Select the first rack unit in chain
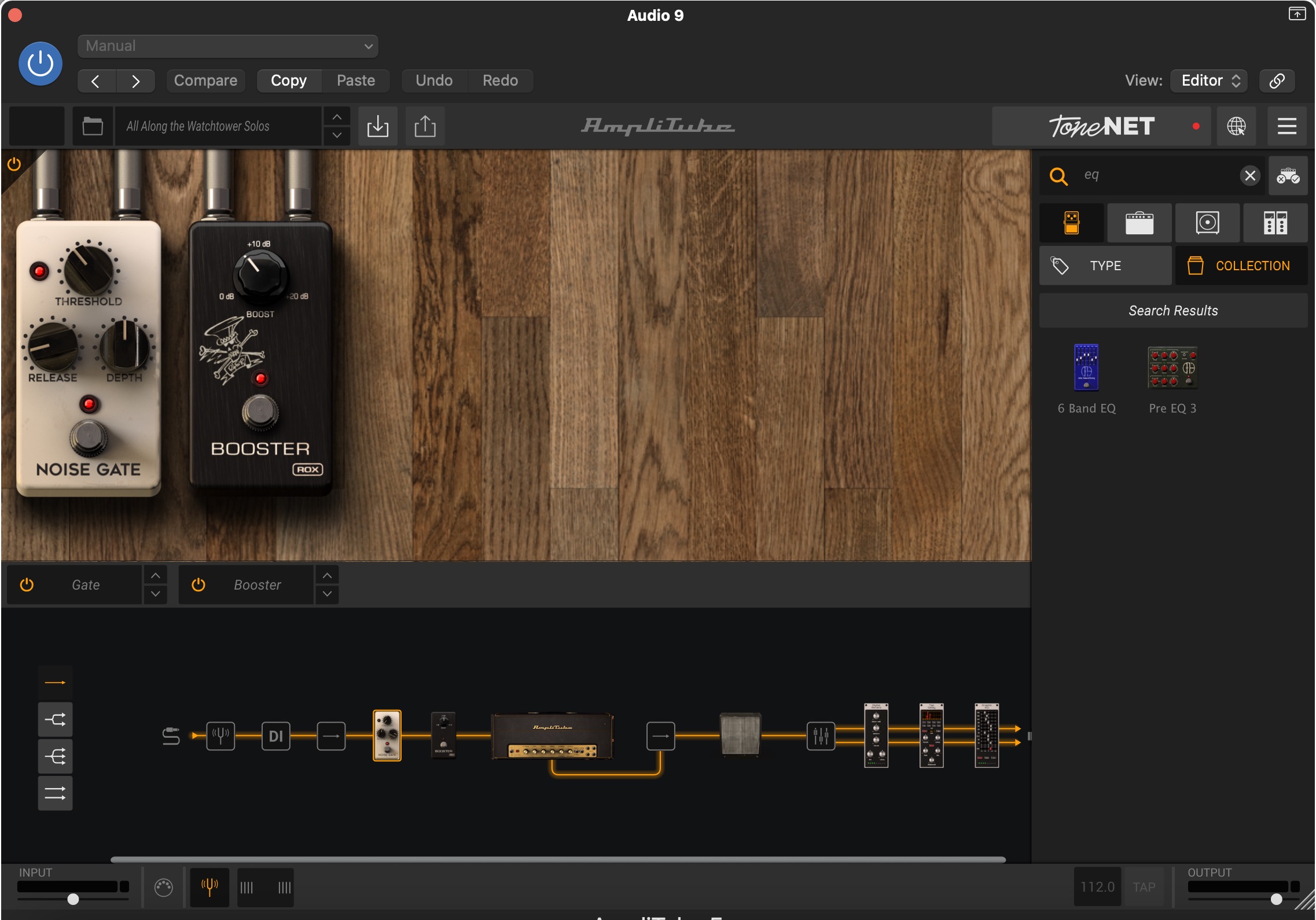The width and height of the screenshot is (1316, 920). pyautogui.click(x=876, y=735)
